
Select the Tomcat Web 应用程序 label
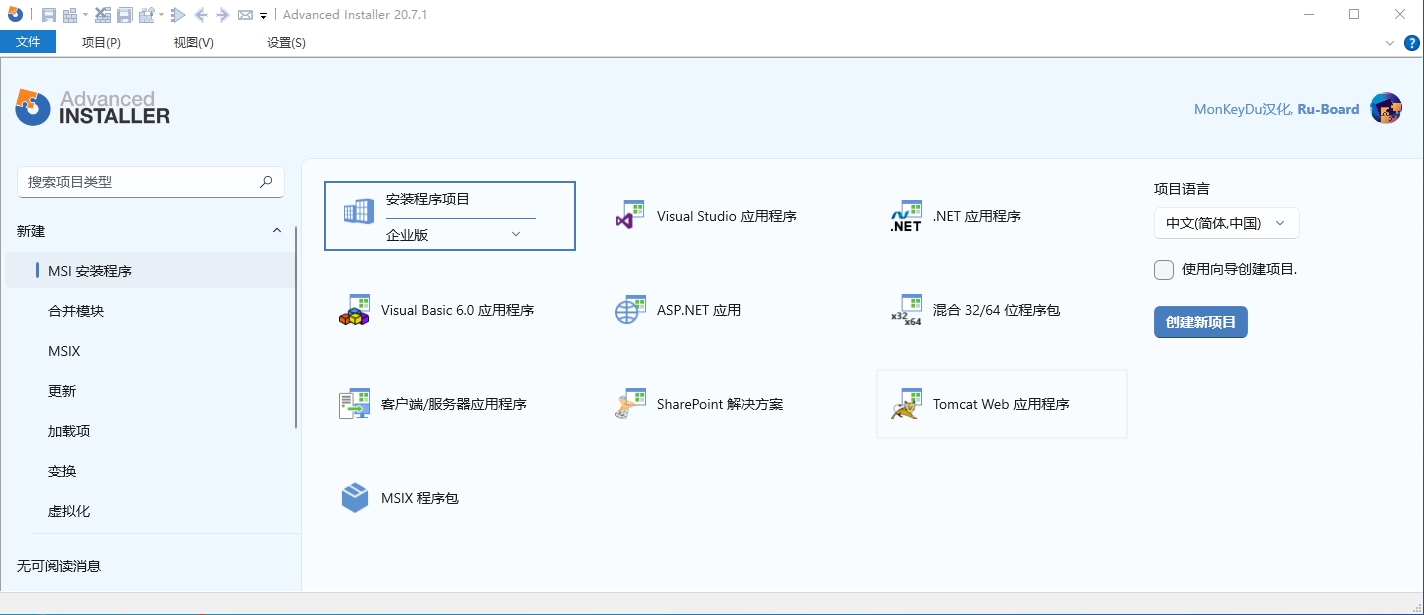1001,404
